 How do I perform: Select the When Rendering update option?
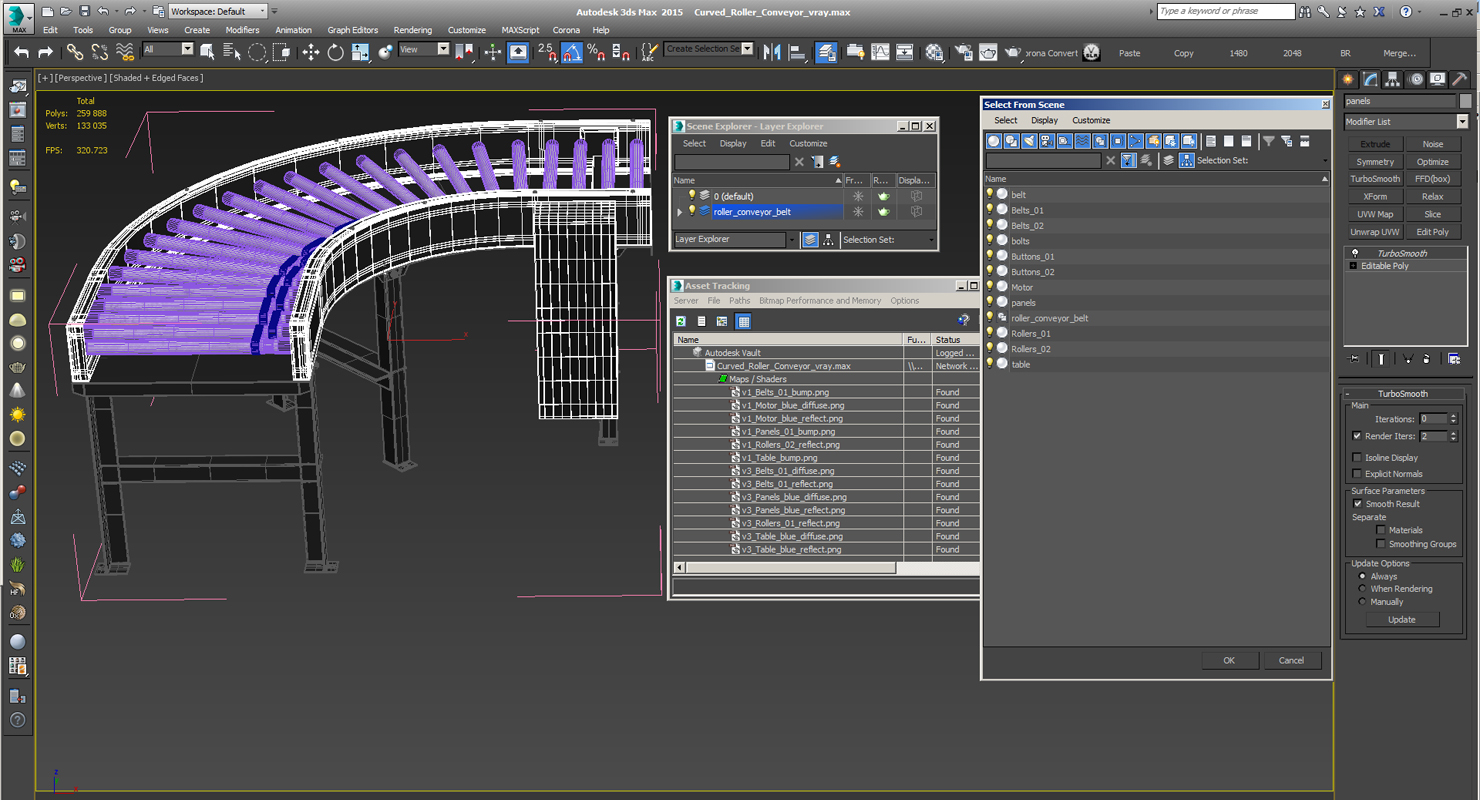click(1362, 589)
